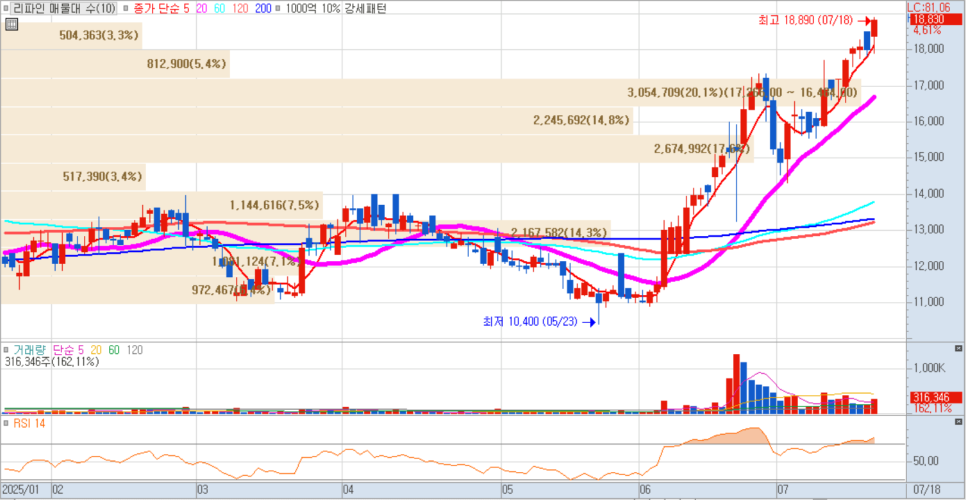966x500 pixels.
Task: Click the 316,346주(162,11%) volume readout
Action: point(52,362)
